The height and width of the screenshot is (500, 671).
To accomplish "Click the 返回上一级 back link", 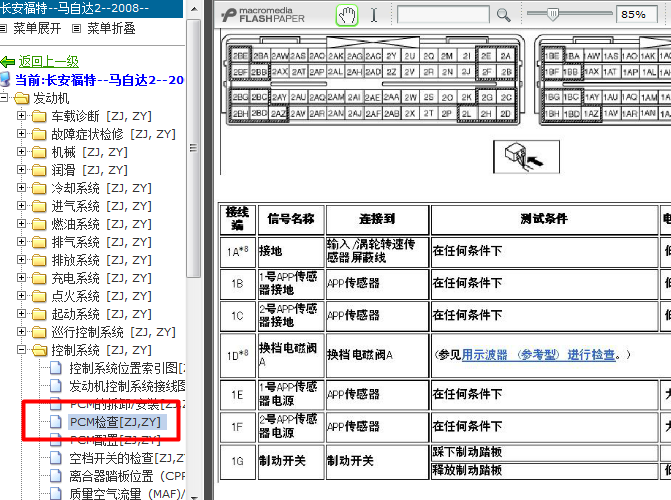I will (48, 62).
